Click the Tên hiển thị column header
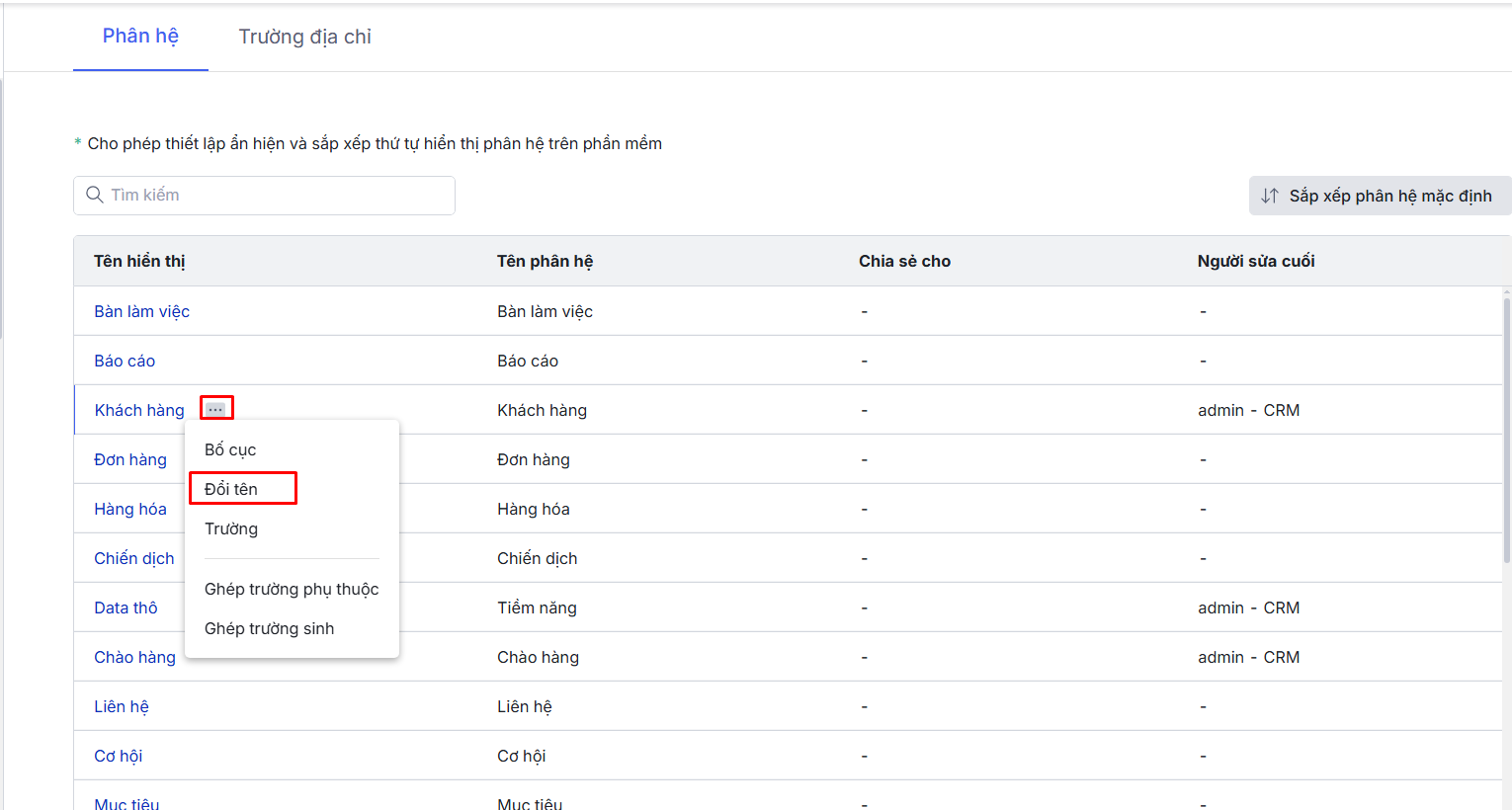 pos(139,261)
